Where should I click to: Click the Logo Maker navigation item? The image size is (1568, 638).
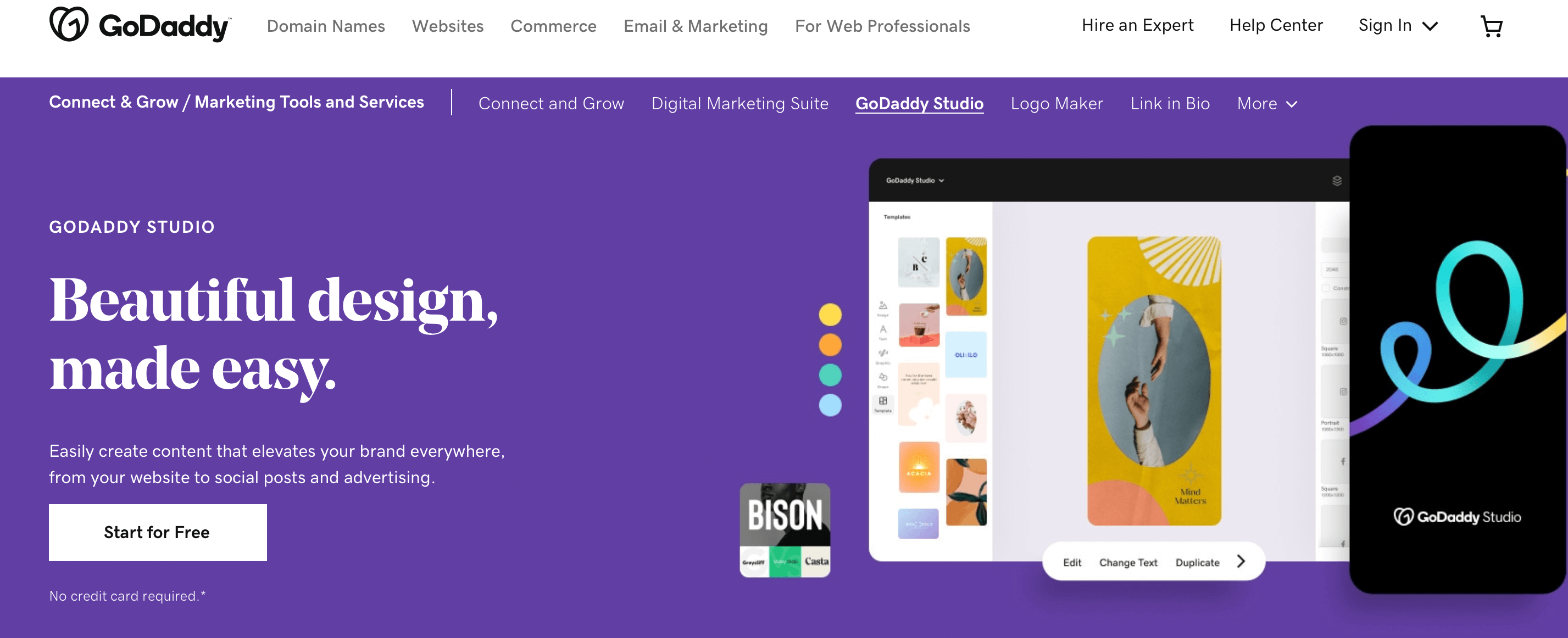pyautogui.click(x=1056, y=102)
